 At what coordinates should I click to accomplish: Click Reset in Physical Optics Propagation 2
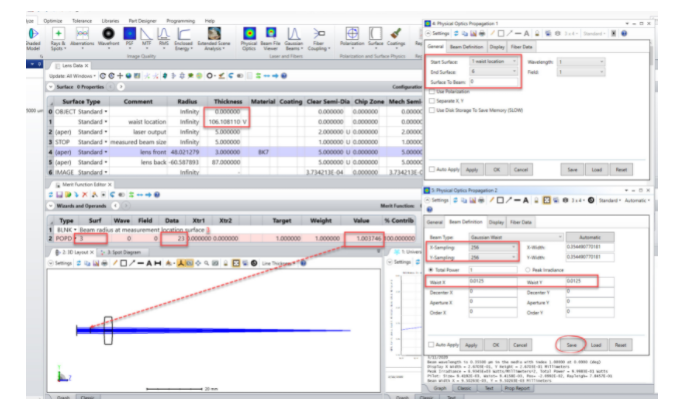pyautogui.click(x=620, y=345)
